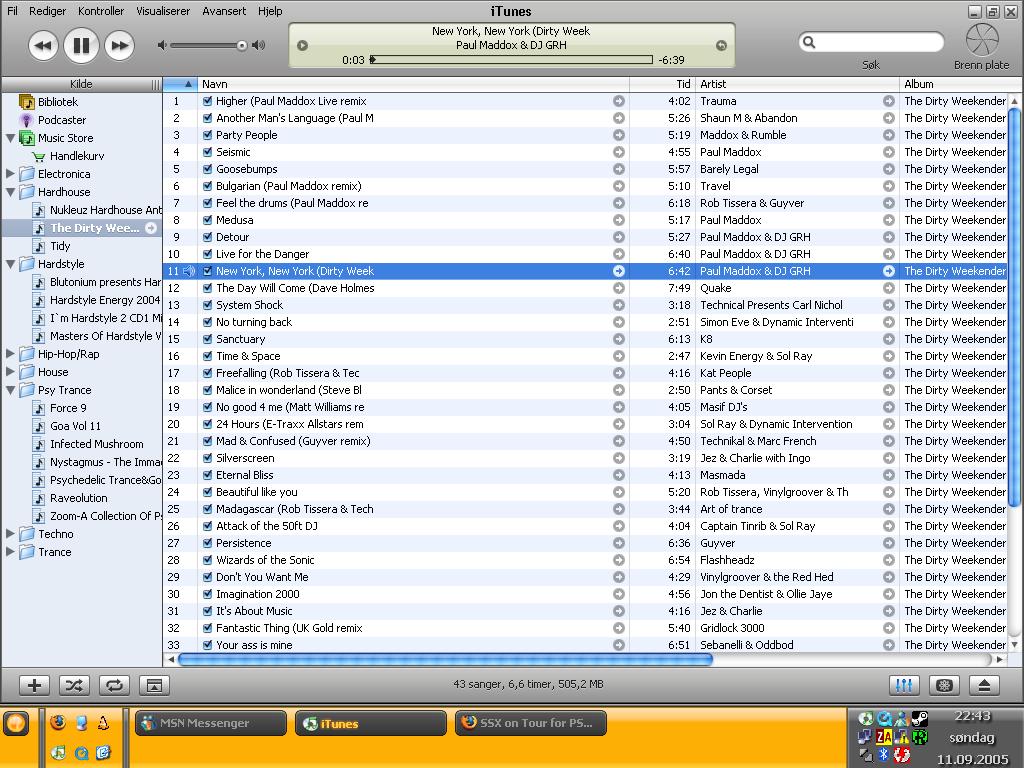Uncheck the song Party People
The image size is (1024, 768).
pos(207,135)
